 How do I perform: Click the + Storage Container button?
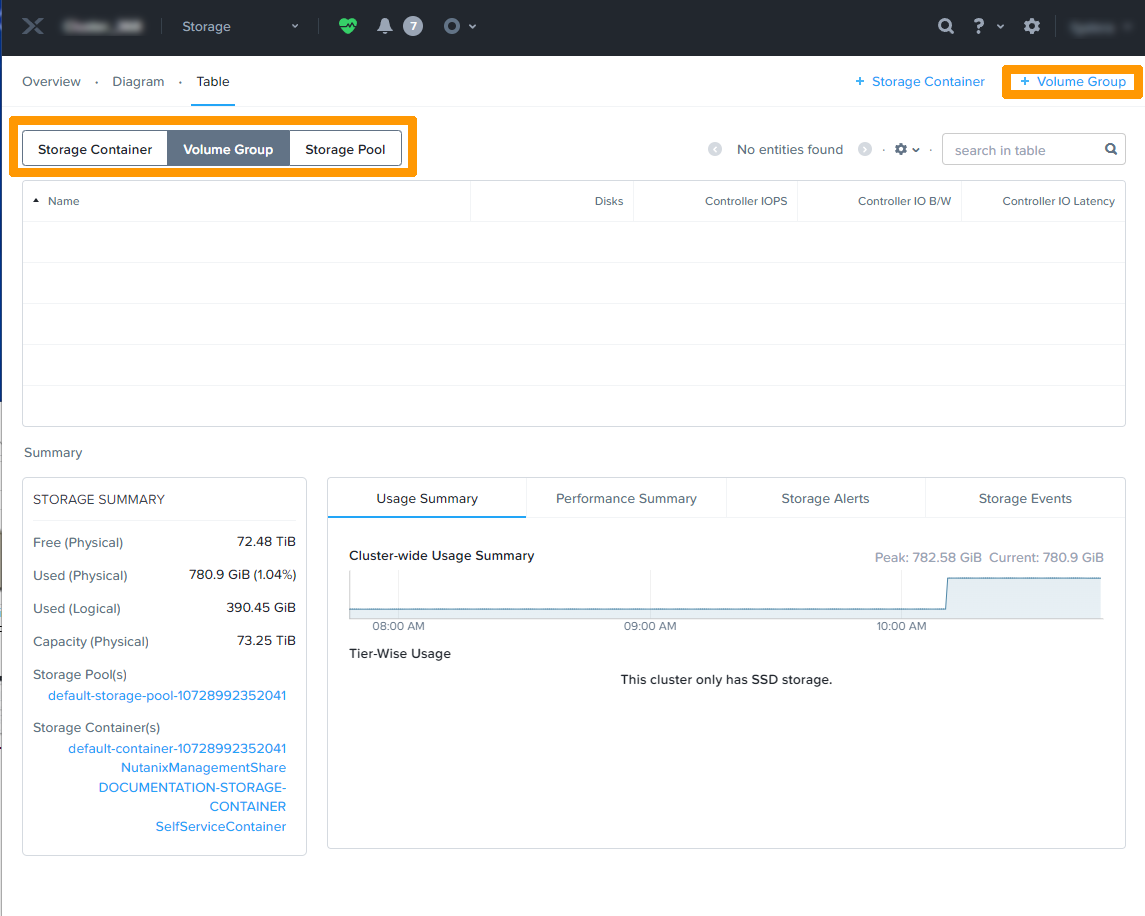point(918,81)
